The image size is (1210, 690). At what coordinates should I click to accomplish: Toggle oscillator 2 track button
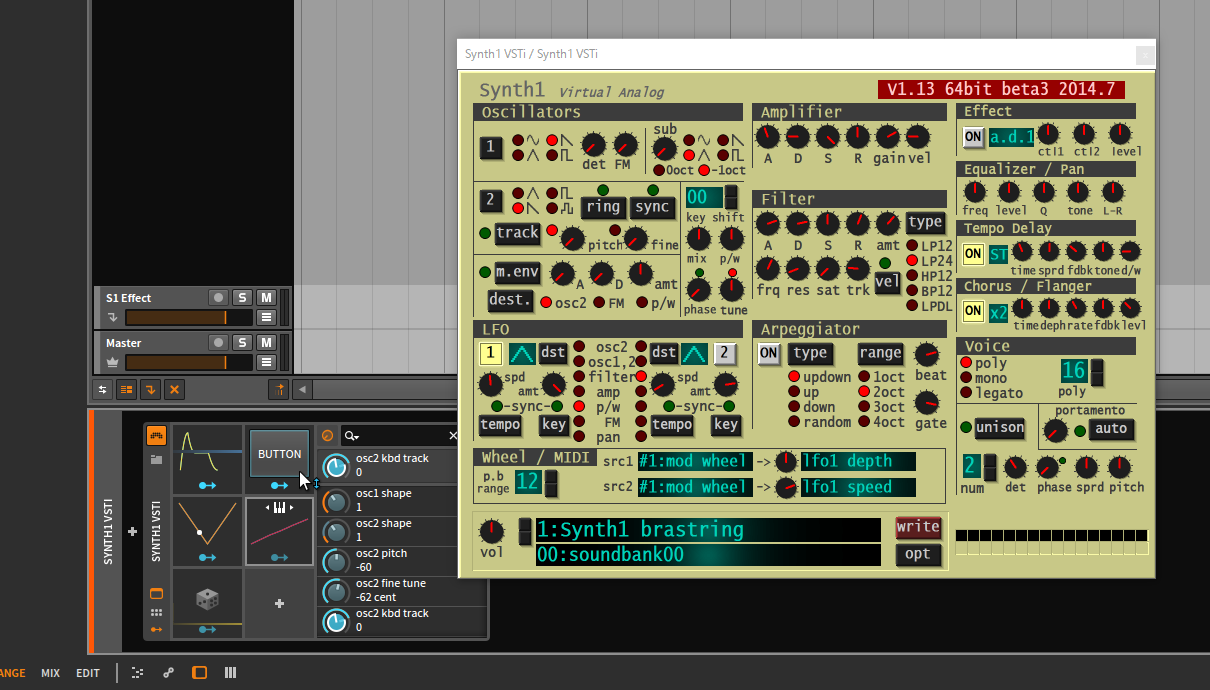pos(518,233)
